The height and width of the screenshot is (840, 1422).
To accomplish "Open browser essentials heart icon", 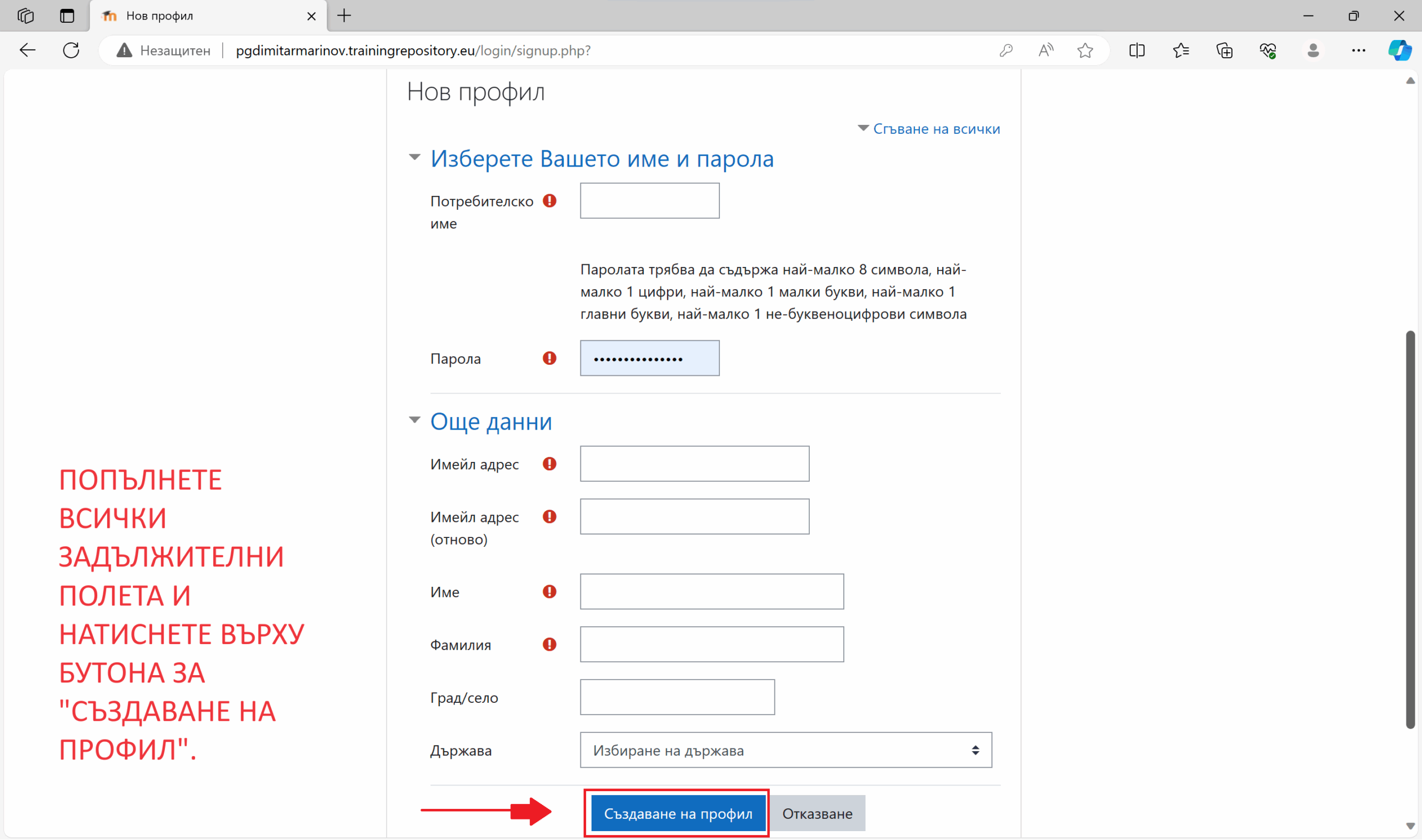I will [1268, 51].
